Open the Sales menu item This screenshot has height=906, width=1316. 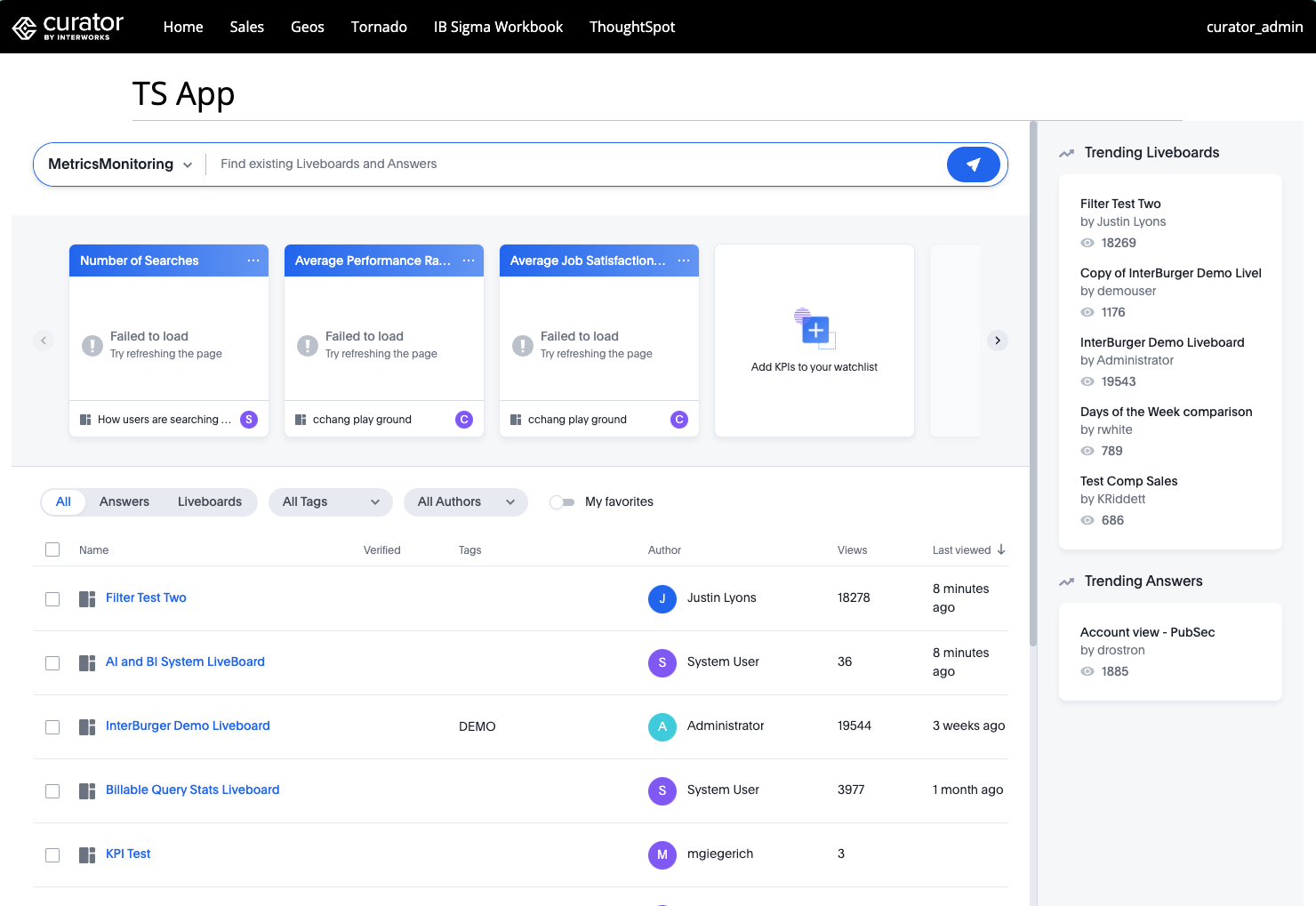click(247, 27)
